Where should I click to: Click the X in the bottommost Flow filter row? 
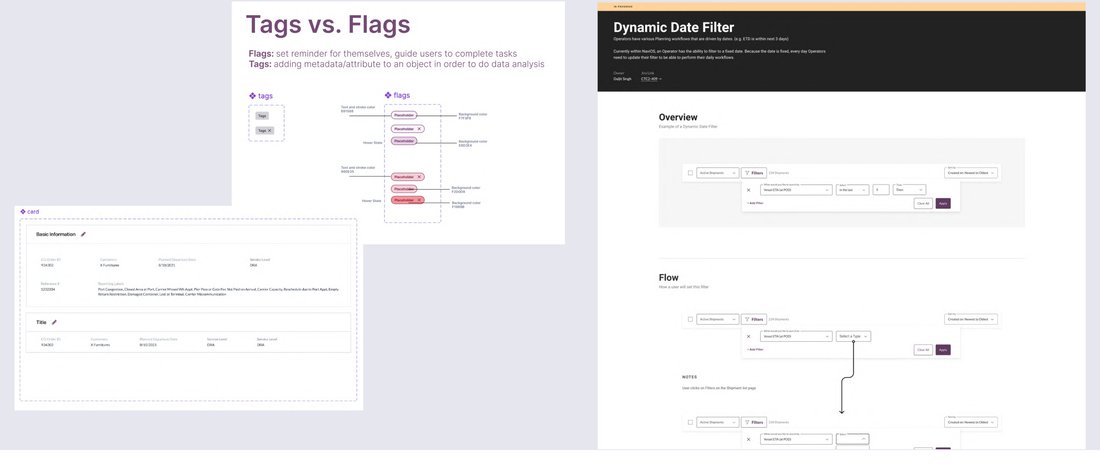[x=749, y=439]
